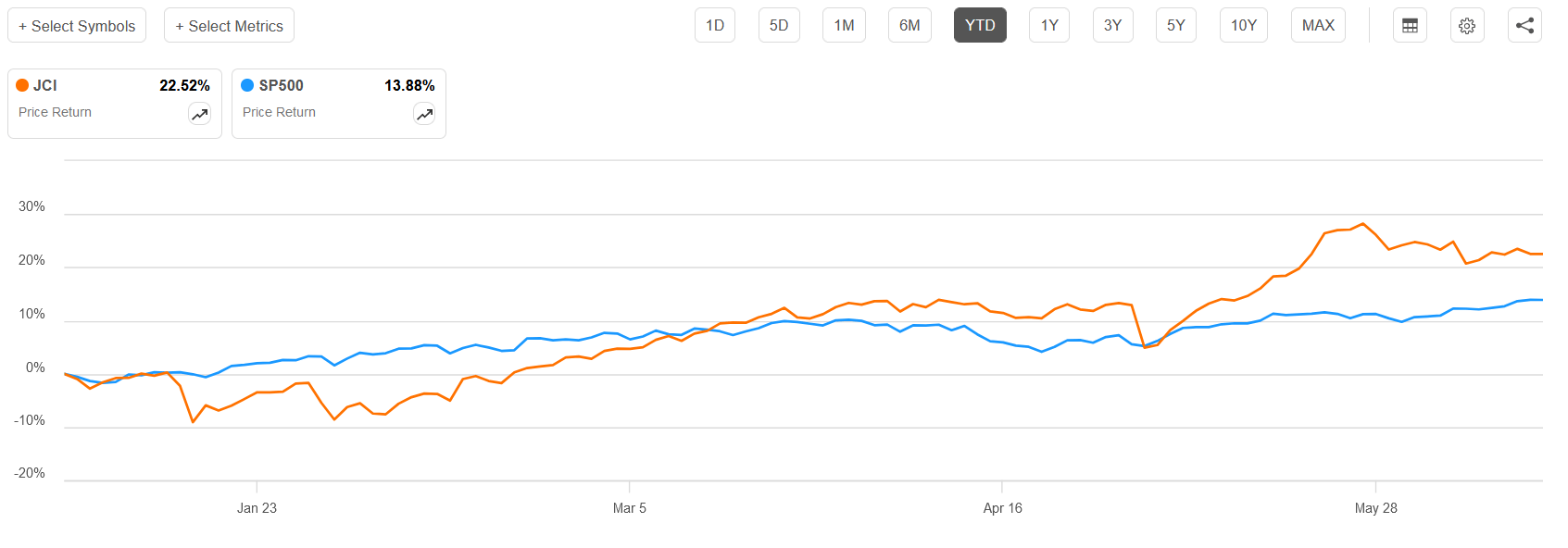This screenshot has height=548, width=1568.
Task: Click the orange JCI color swatch
Action: click(x=21, y=85)
